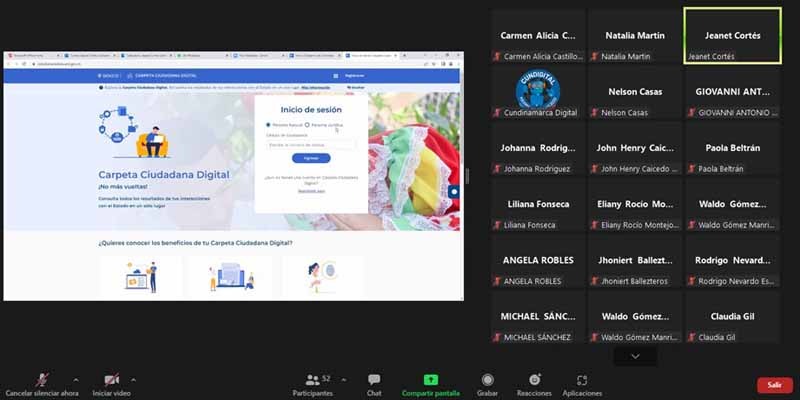Click muted mic icon beside Claudia Gil

[x=691, y=337]
